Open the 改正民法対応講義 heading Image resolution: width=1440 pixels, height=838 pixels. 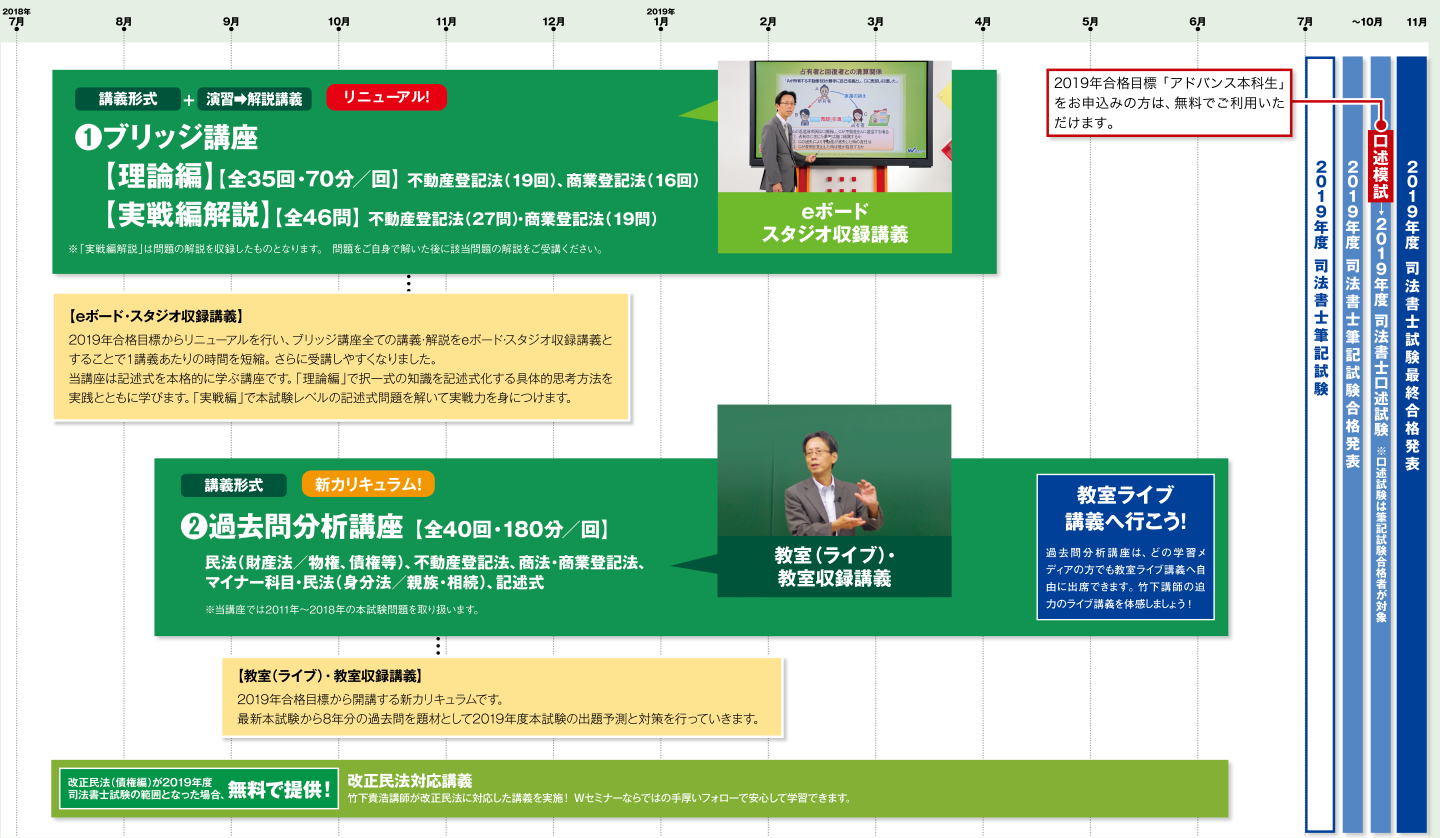(x=409, y=780)
